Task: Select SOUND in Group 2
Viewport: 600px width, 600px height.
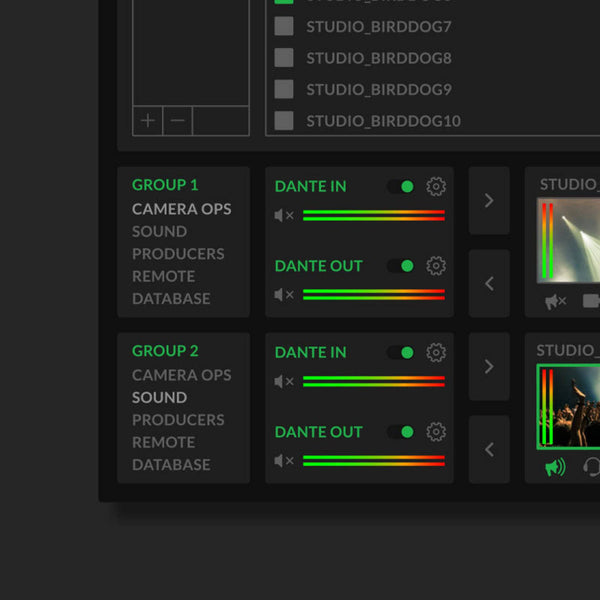Action: pyautogui.click(x=160, y=398)
